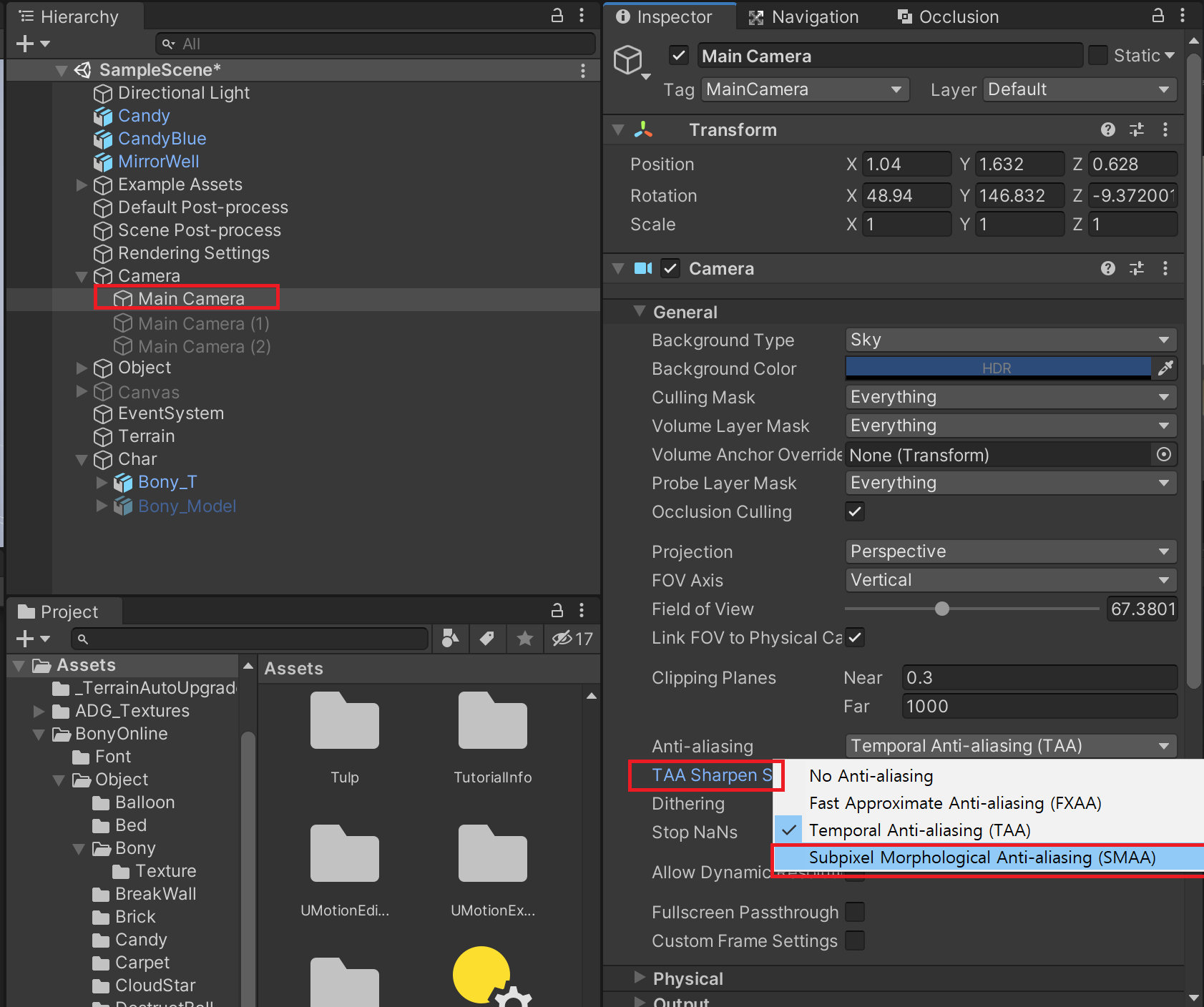Expand the Physical section
The image size is (1204, 1007).
pyautogui.click(x=640, y=978)
